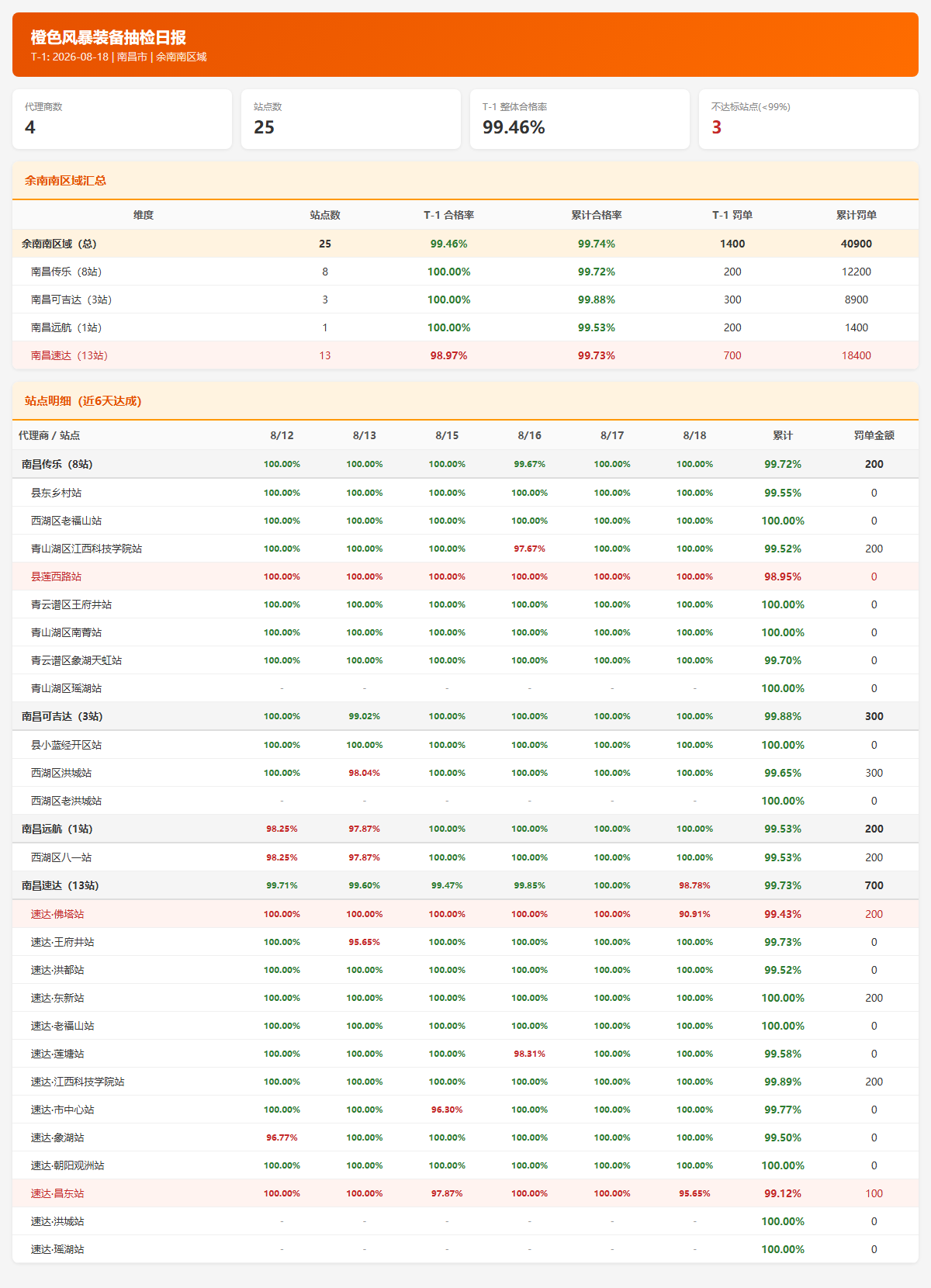The width and height of the screenshot is (931, 1288).
Task: Click the 98.78% value in 南昌速达 group row
Action: pos(694,885)
